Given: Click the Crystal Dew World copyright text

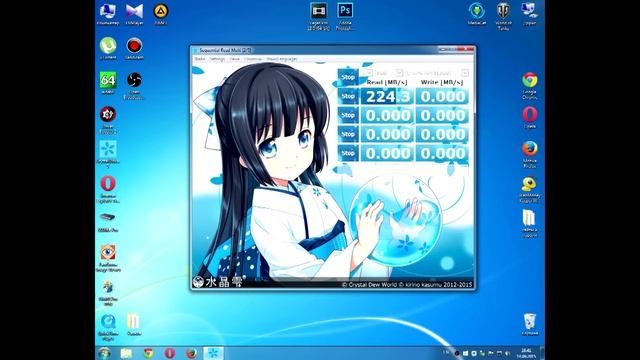Looking at the screenshot, I should click(407, 284).
